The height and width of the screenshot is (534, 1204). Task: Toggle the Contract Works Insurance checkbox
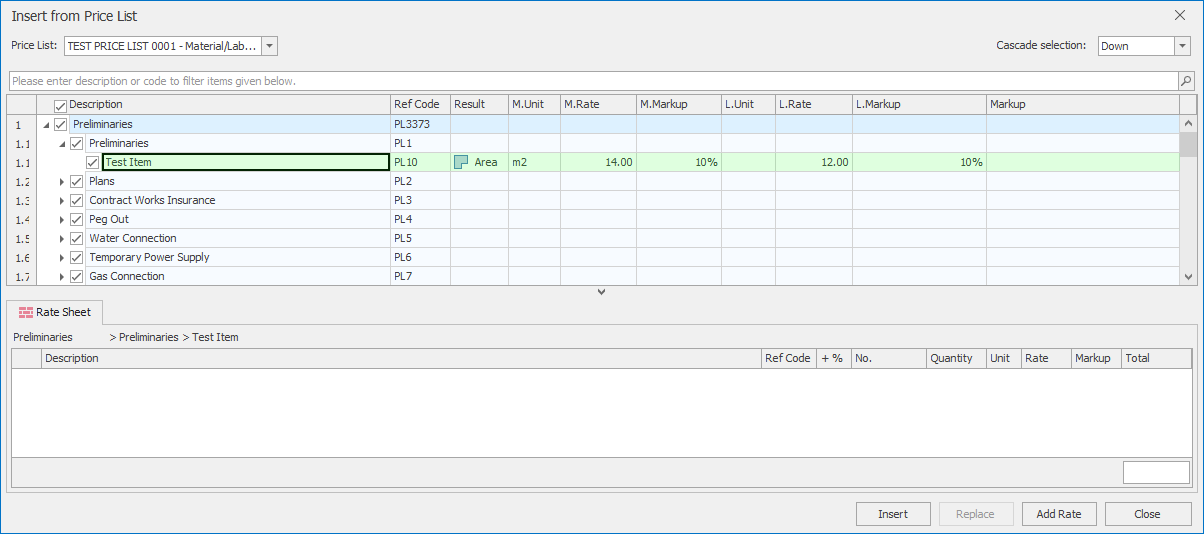coord(77,200)
